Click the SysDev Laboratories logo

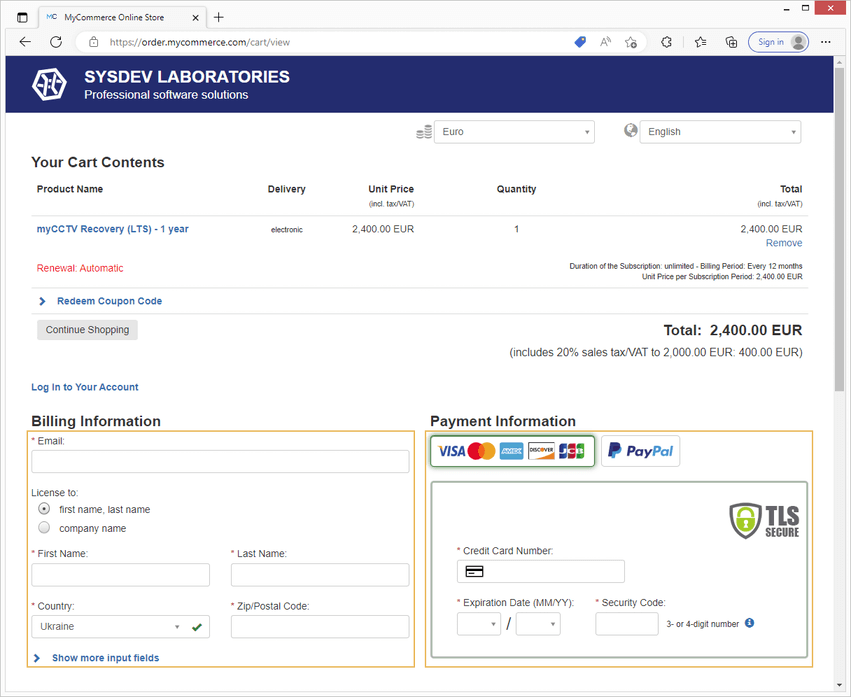point(49,85)
